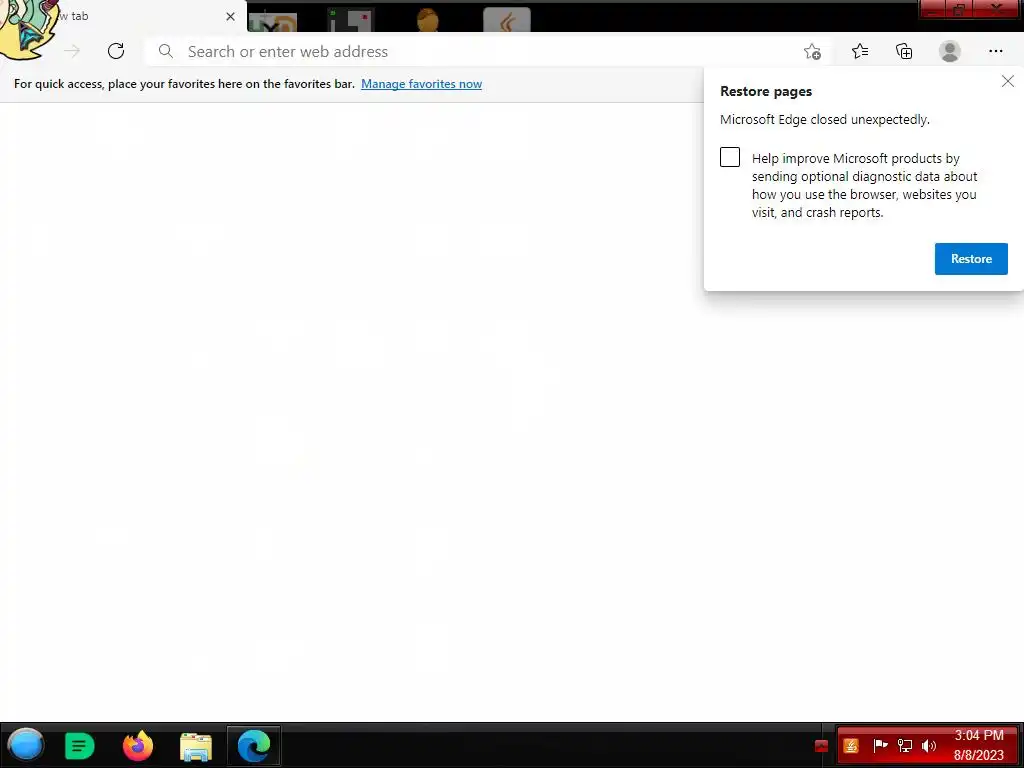1024x768 pixels.
Task: Open the Start orb on the taskbar
Action: (26, 745)
